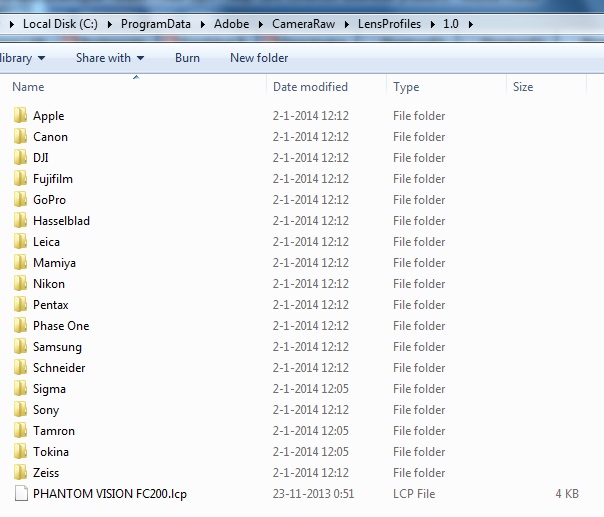Select the Canon folder name
604x517 pixels.
click(x=50, y=137)
